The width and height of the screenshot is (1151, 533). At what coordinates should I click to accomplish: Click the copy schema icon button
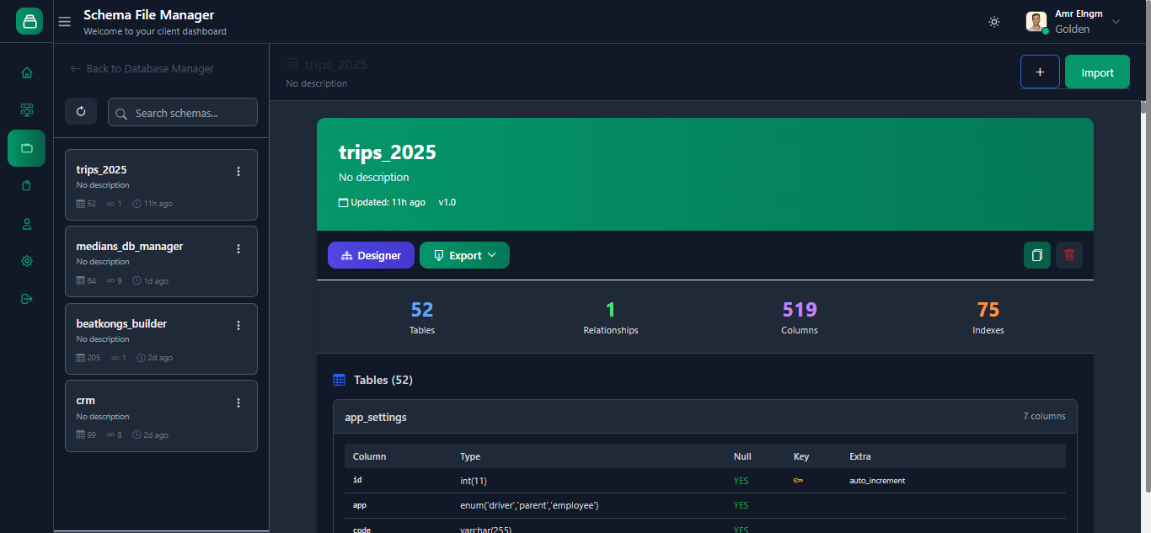coord(1037,255)
